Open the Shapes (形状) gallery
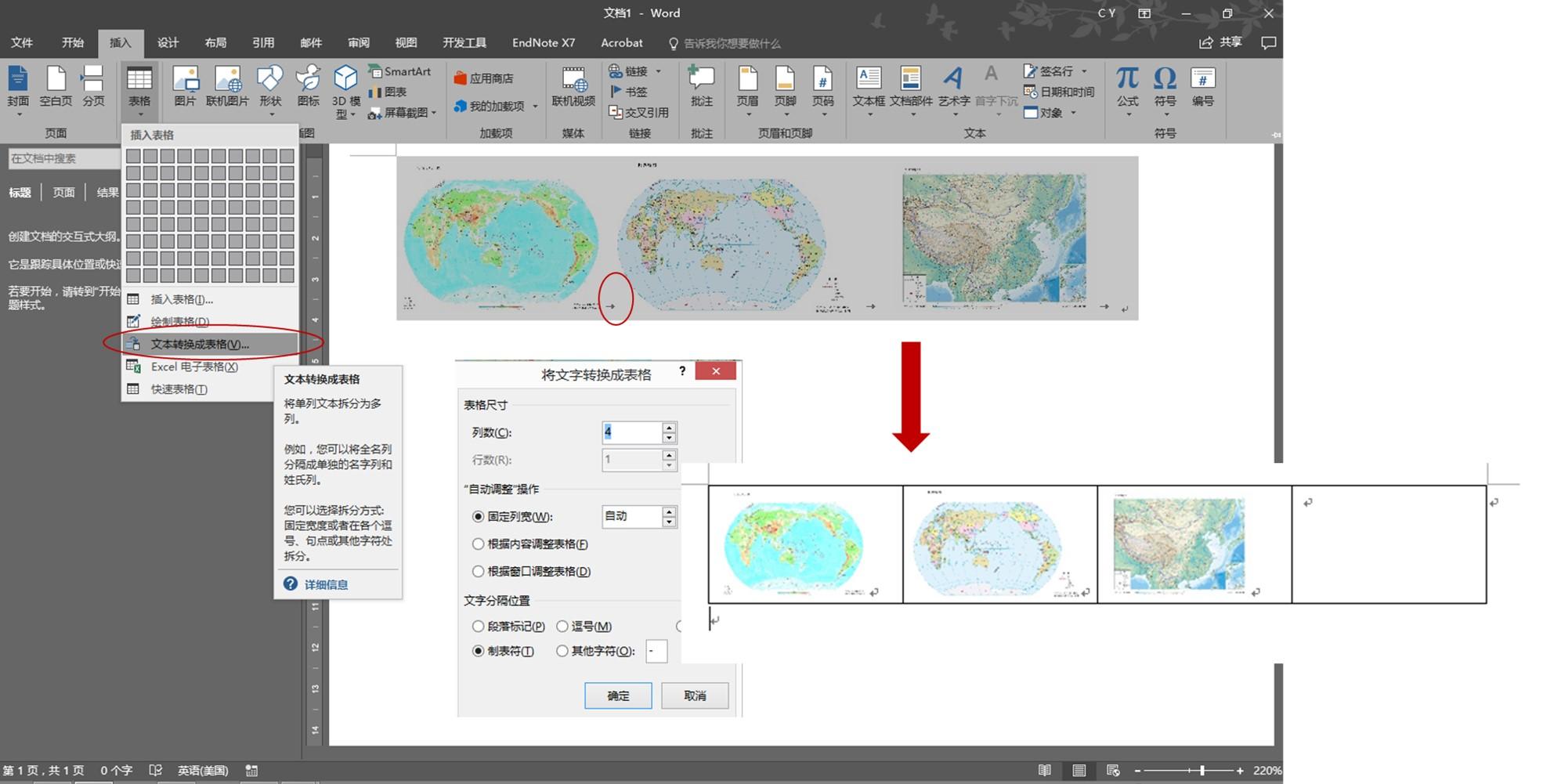1543x784 pixels. [270, 86]
